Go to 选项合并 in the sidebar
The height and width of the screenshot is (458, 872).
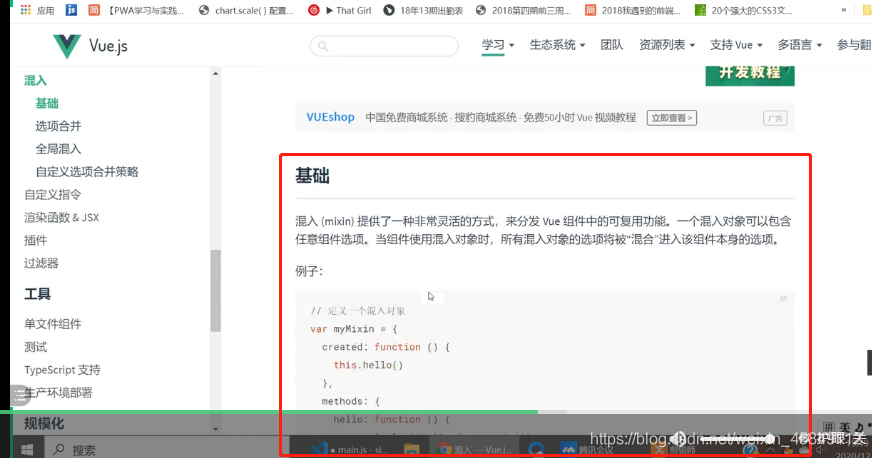click(58, 126)
